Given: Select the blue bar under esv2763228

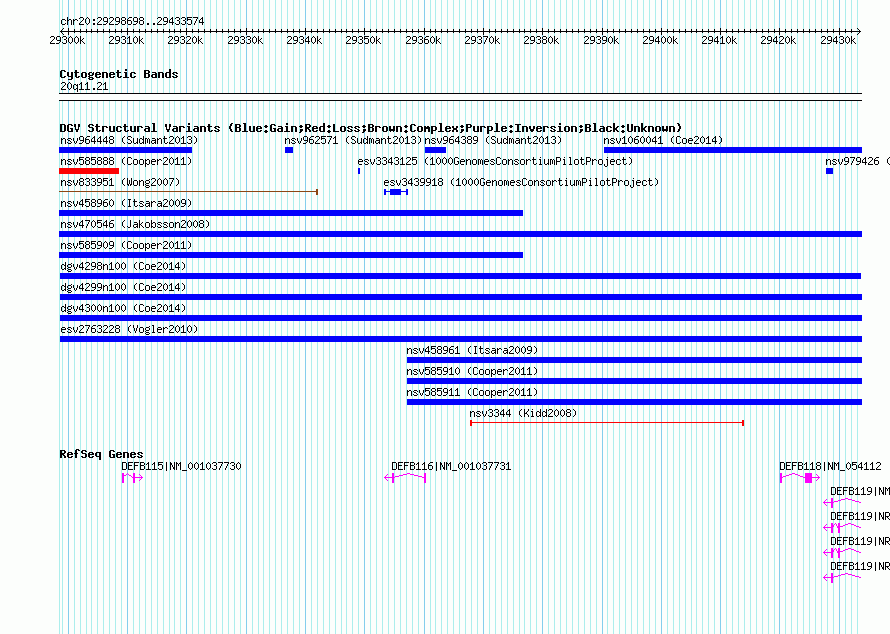Looking at the screenshot, I should [x=460, y=339].
